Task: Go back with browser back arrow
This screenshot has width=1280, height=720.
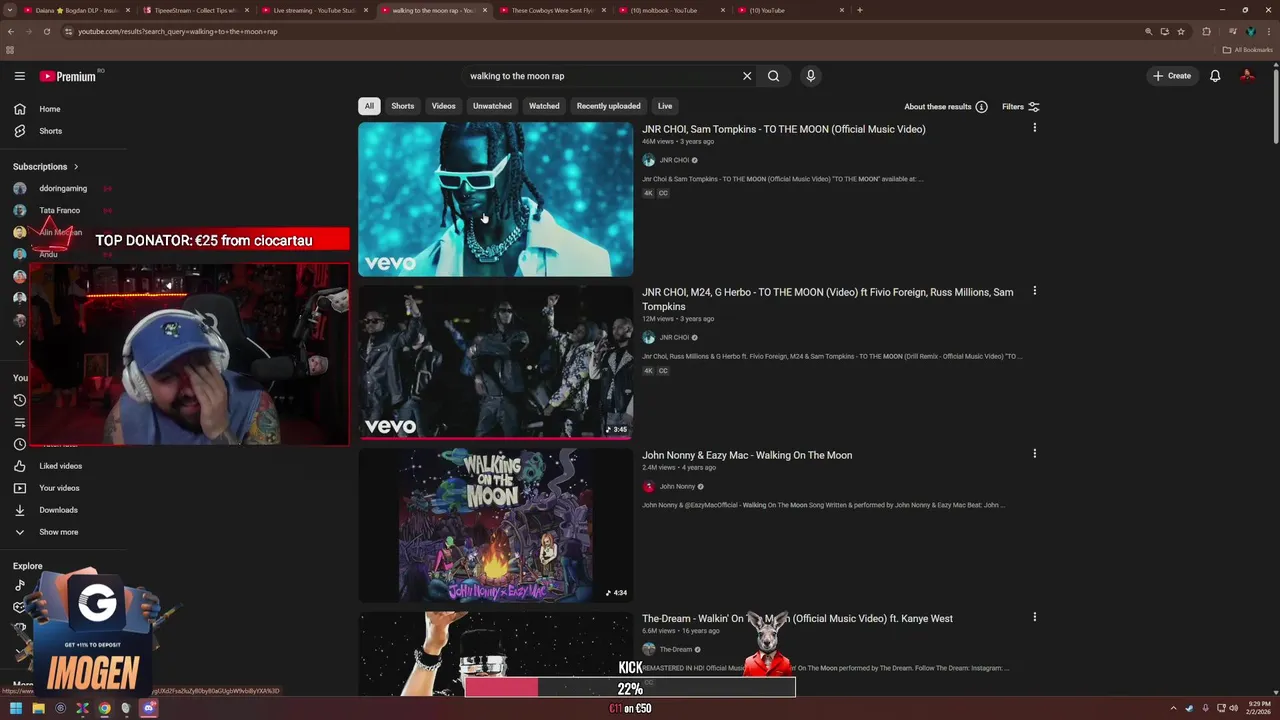Action: coord(11,31)
